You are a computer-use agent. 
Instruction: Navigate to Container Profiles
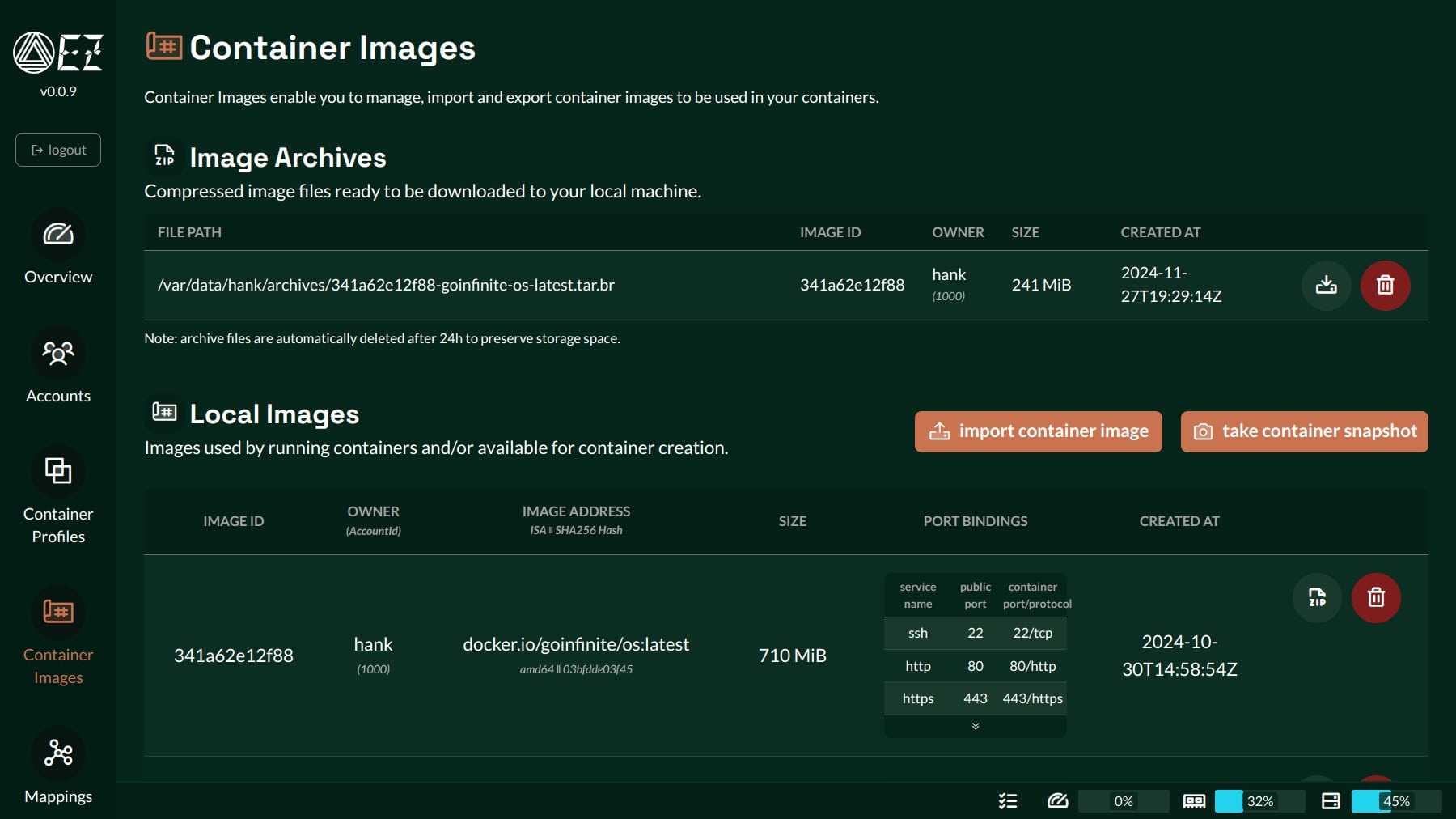click(58, 496)
